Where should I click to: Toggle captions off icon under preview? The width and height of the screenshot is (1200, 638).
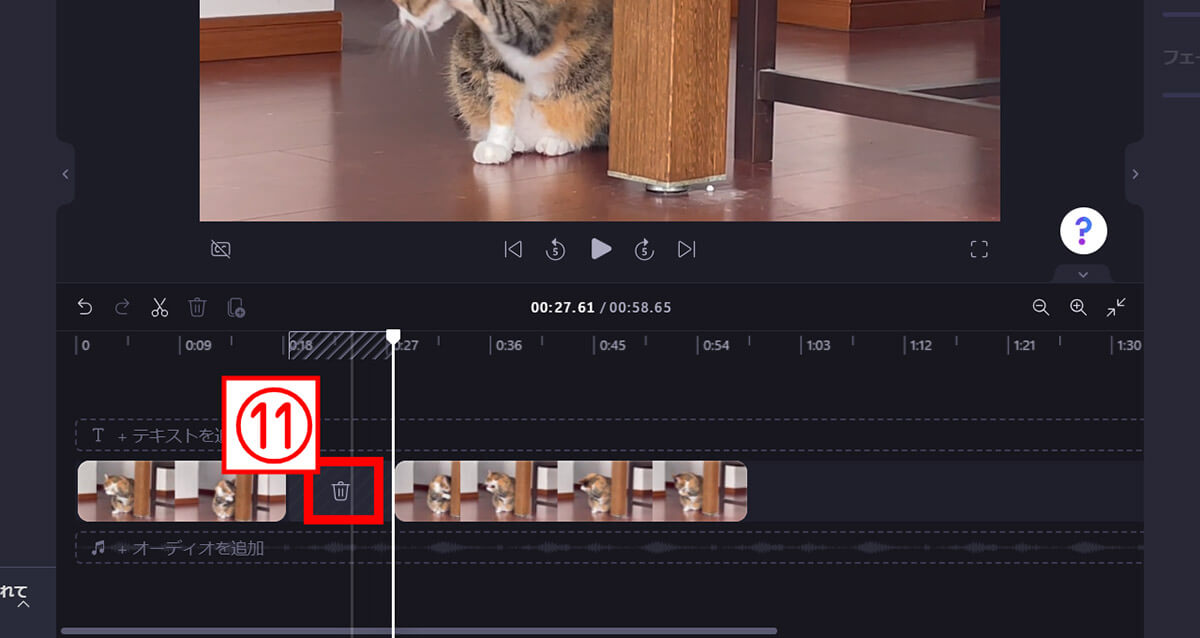point(221,250)
